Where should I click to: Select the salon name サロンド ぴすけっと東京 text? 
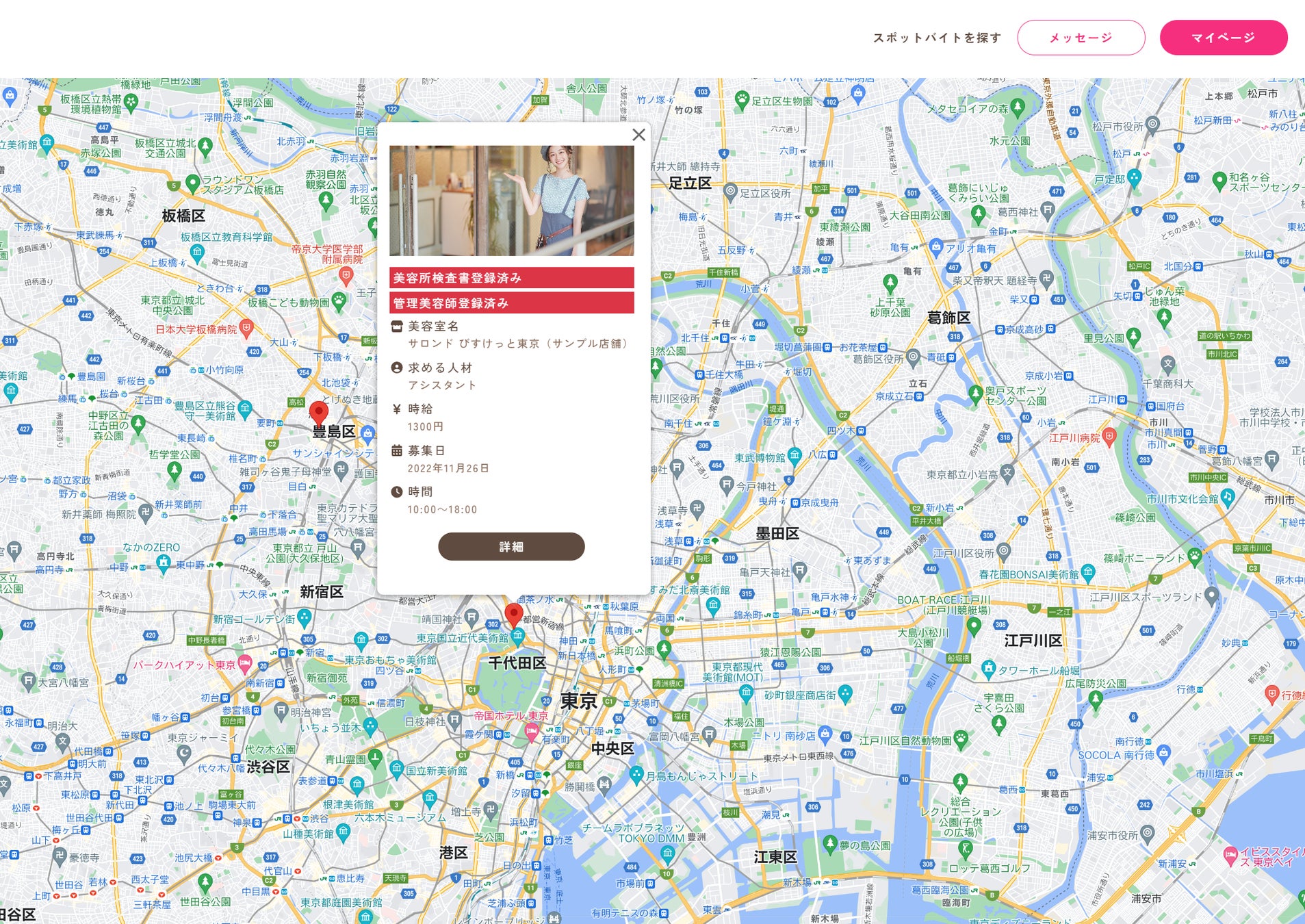[x=518, y=344]
